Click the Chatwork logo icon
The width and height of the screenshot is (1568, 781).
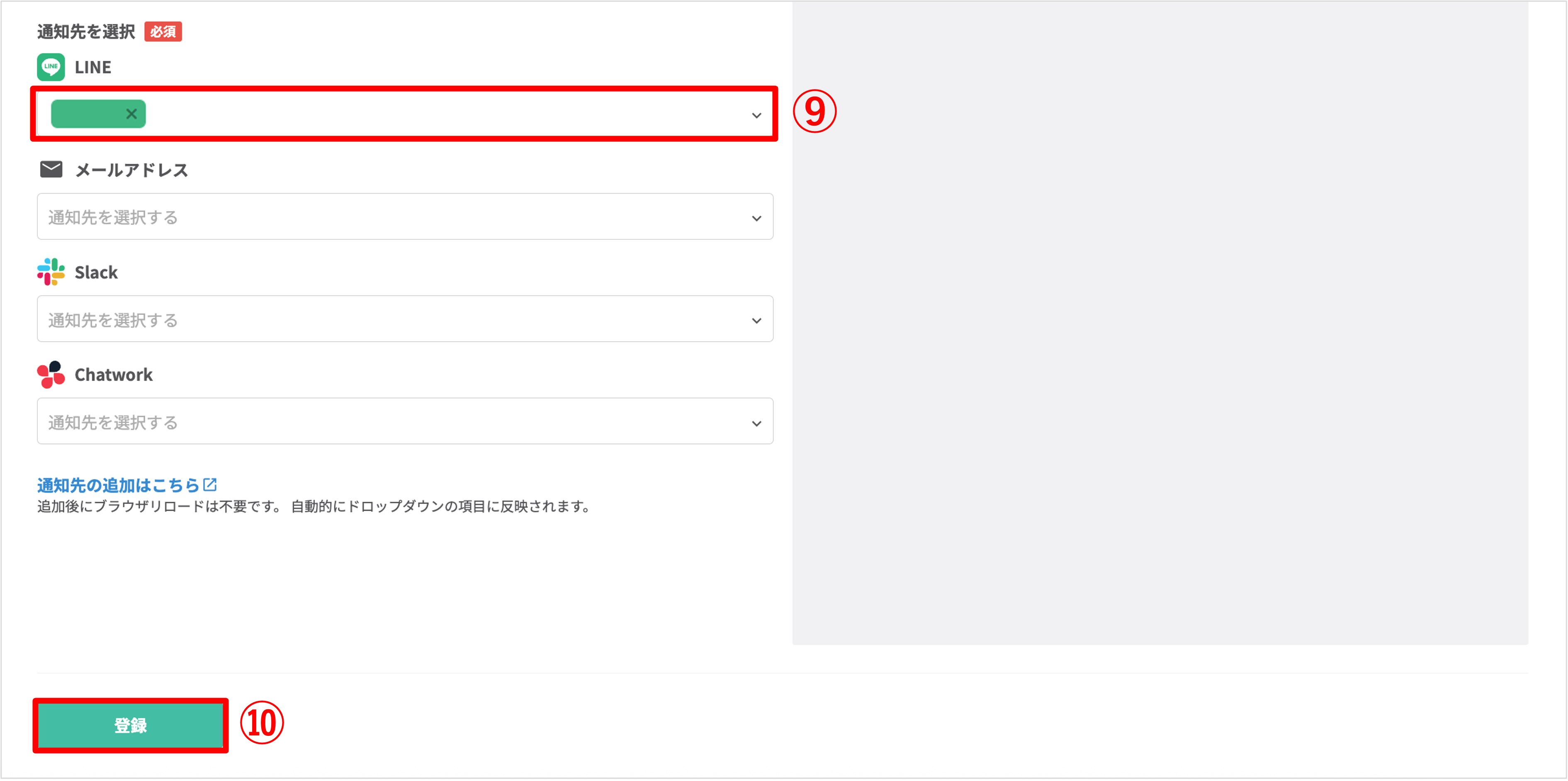(x=51, y=375)
